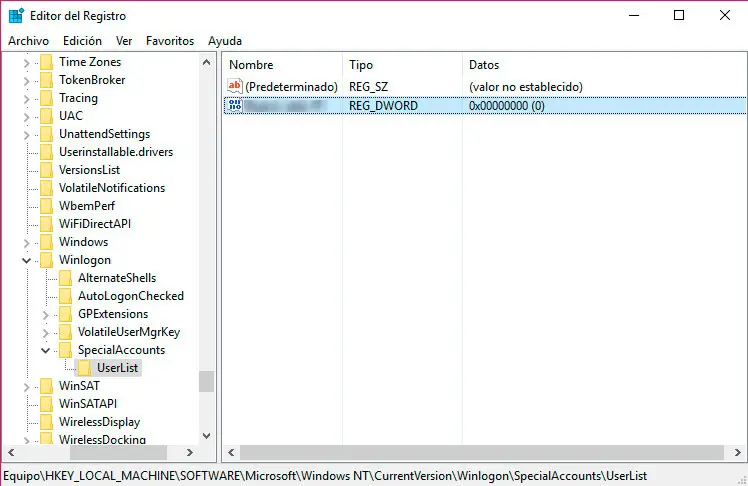
Task: Open the Edición menu
Action: (x=82, y=41)
